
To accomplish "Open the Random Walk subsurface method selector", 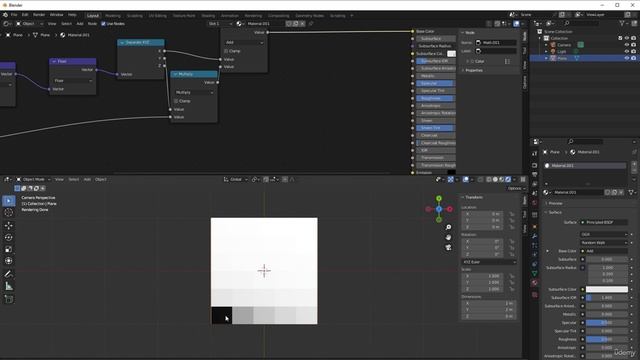I will [604, 243].
